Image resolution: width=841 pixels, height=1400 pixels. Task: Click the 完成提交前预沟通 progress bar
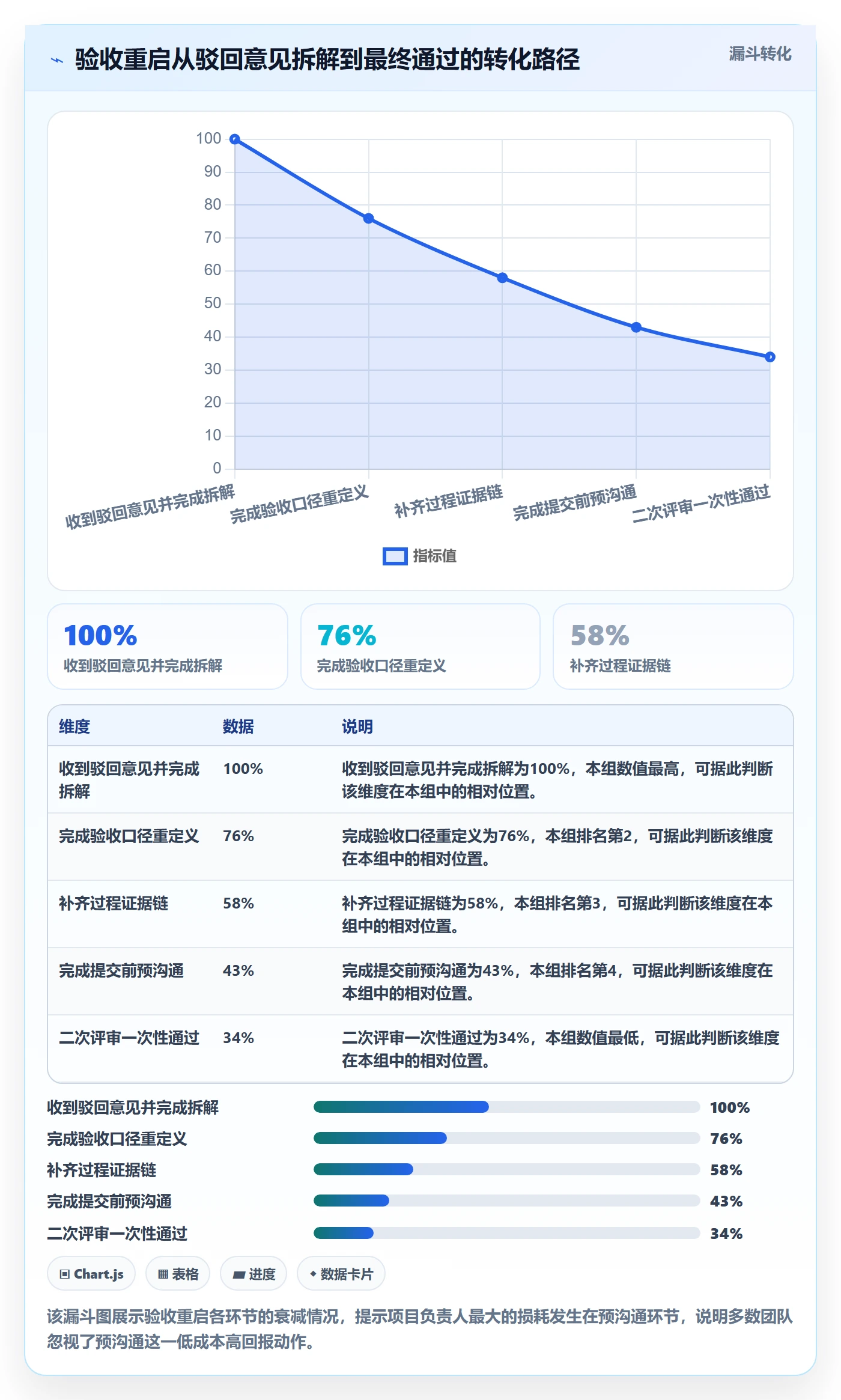point(506,1201)
